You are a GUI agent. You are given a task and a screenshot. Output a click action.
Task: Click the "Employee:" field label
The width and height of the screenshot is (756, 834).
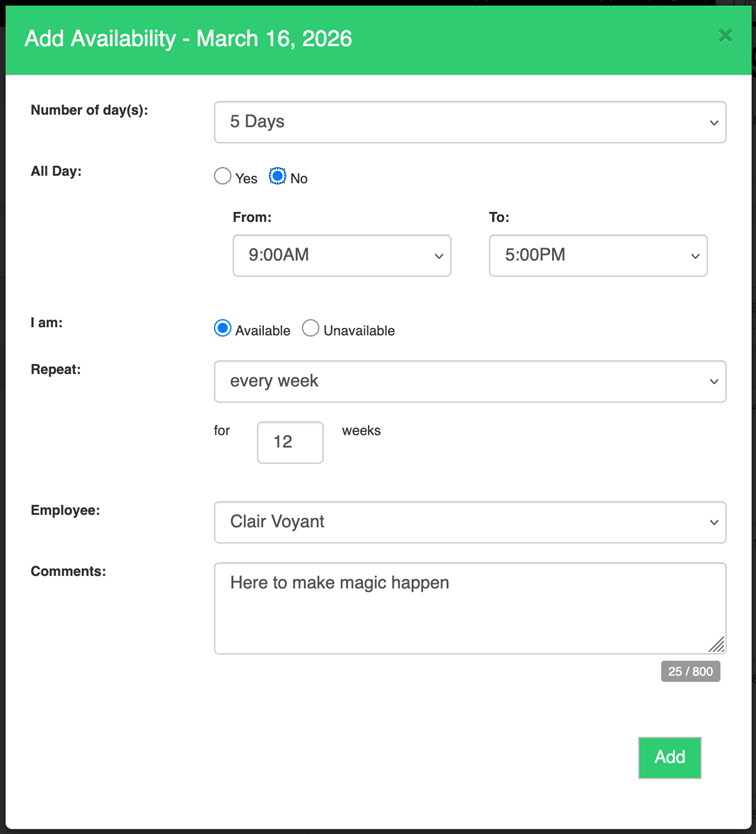[65, 511]
